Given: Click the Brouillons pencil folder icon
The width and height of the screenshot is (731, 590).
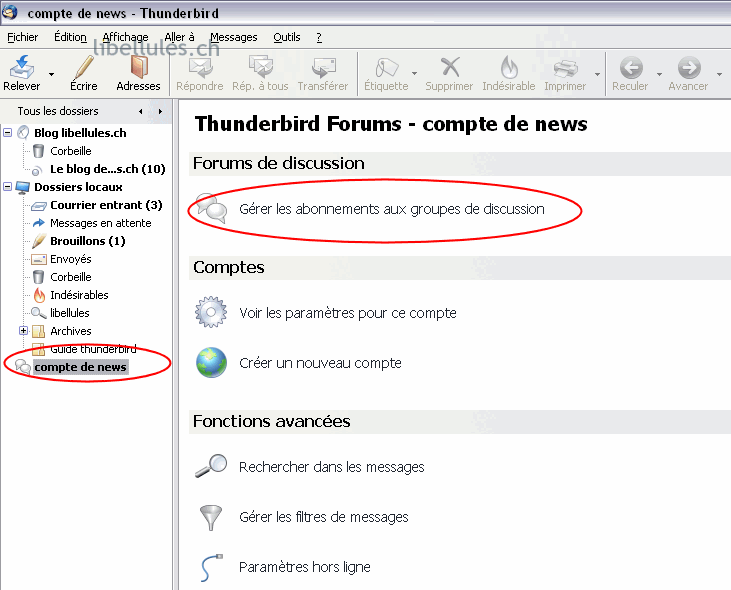Looking at the screenshot, I should (x=39, y=241).
